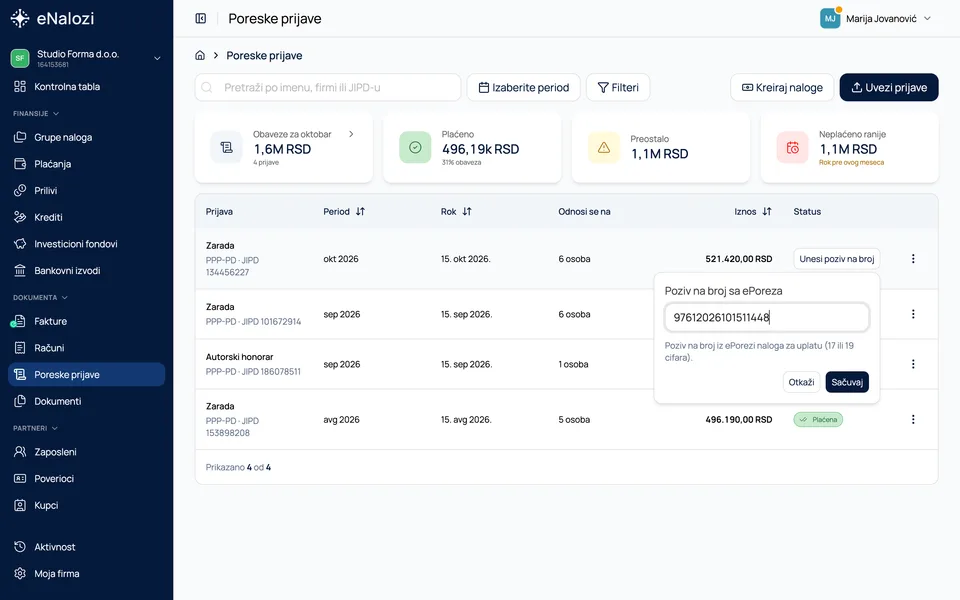Screen dimensions: 960x600
Task: Open three-dot menu for avg 2026 Zarada row
Action: [913, 419]
